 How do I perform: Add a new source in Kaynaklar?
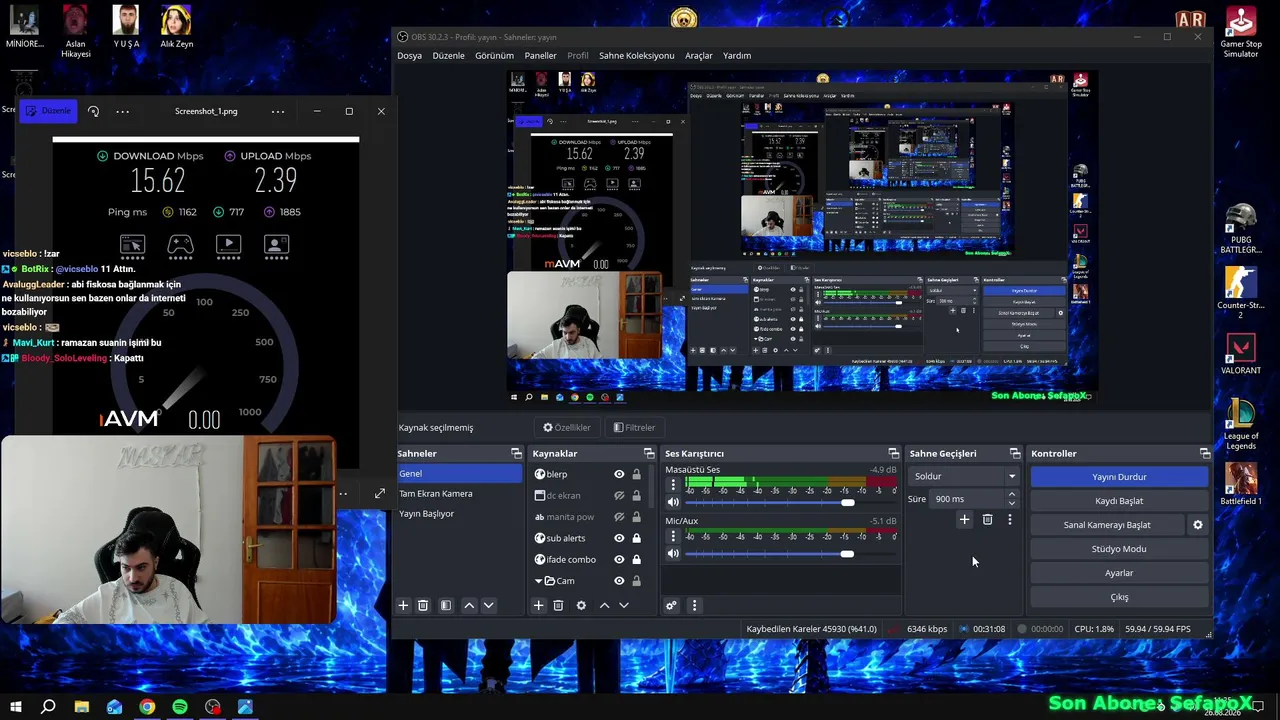click(538, 605)
